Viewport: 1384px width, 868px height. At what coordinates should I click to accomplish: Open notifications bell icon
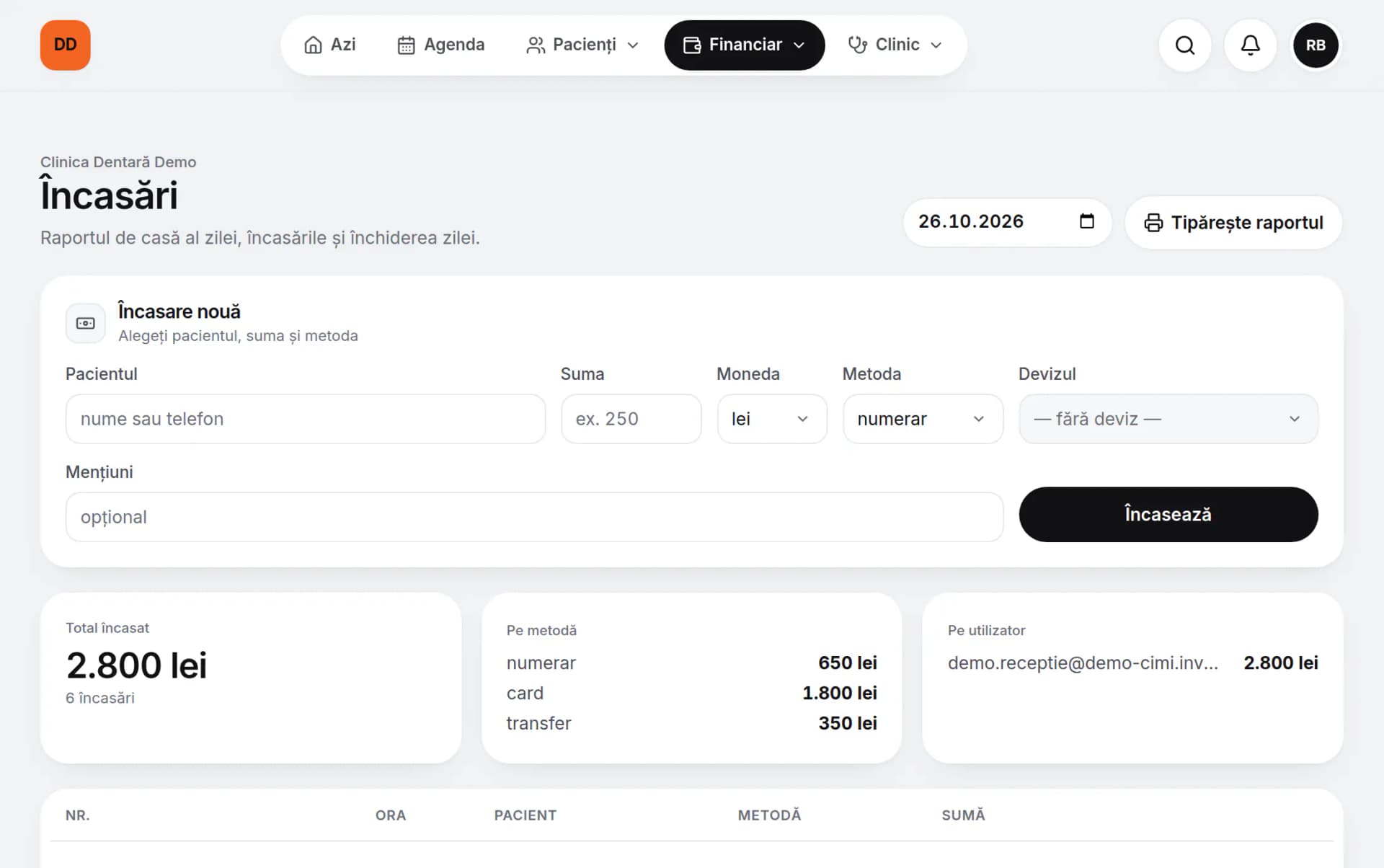pyautogui.click(x=1250, y=45)
